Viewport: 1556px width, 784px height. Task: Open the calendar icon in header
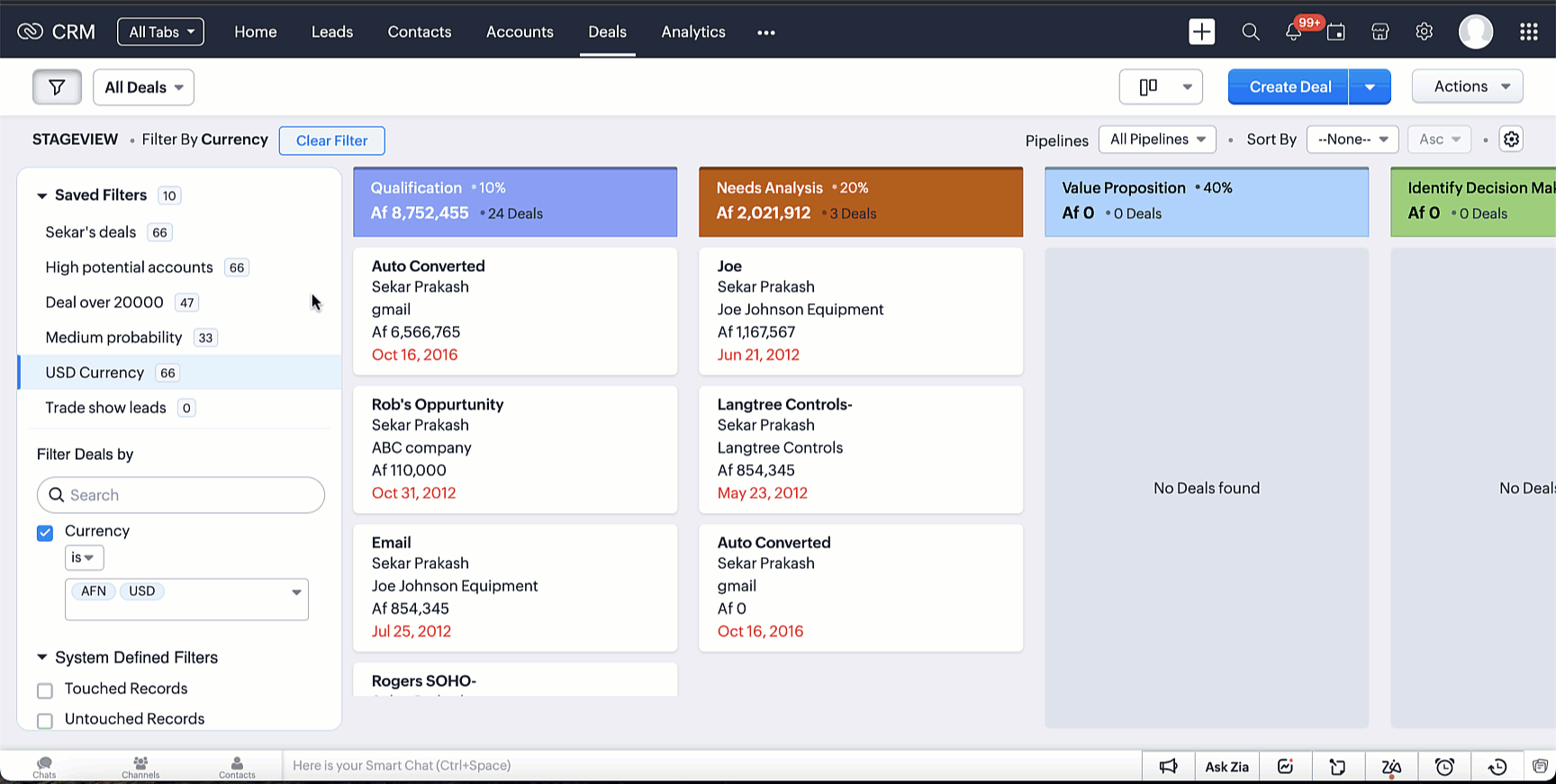1336,32
